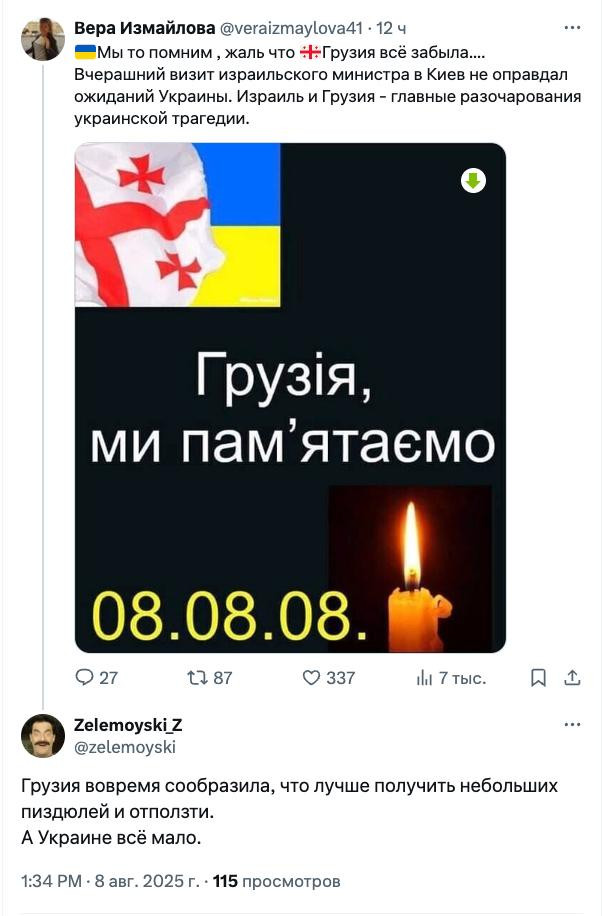Retweet the post with 87 reposts

197,678
